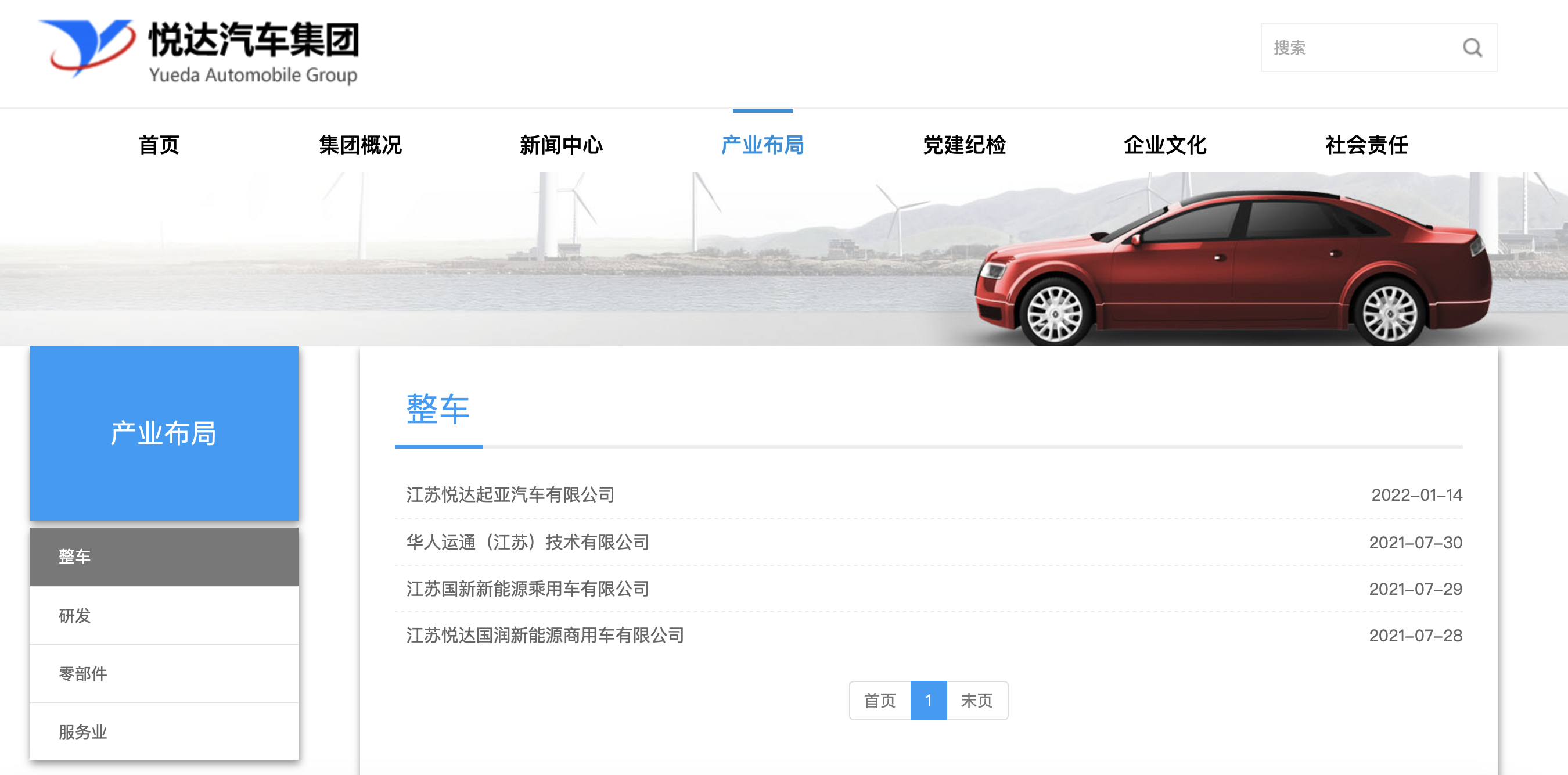Open 江苏悦达国润新能源商用车有限公司 link
Viewport: 1568px width, 775px height.
point(545,636)
